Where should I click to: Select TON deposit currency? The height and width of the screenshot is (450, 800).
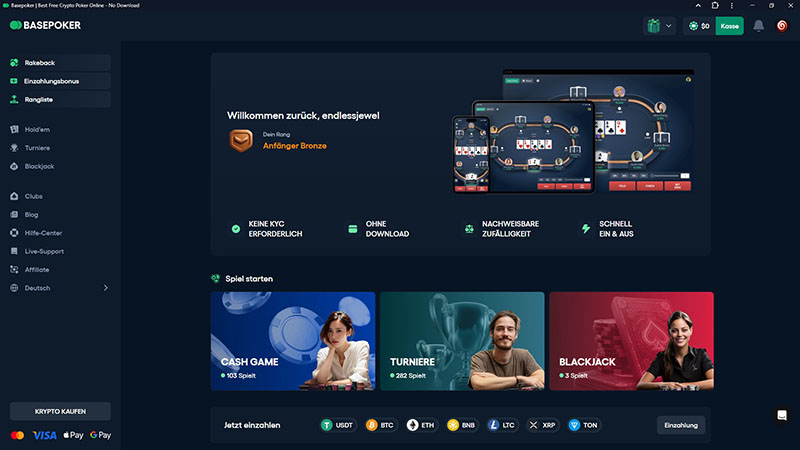pos(584,425)
